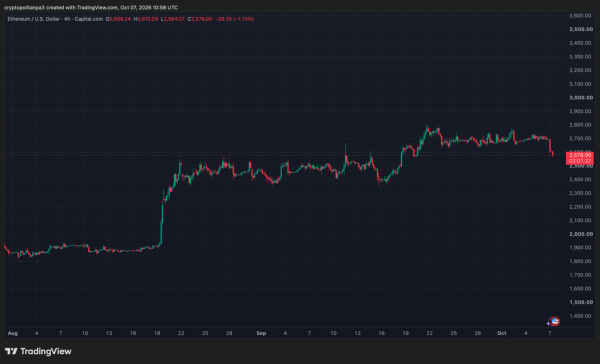Screen dimensions: 600x364
Task: Click the 19 date label after Aug 16
Action: (x=157, y=333)
